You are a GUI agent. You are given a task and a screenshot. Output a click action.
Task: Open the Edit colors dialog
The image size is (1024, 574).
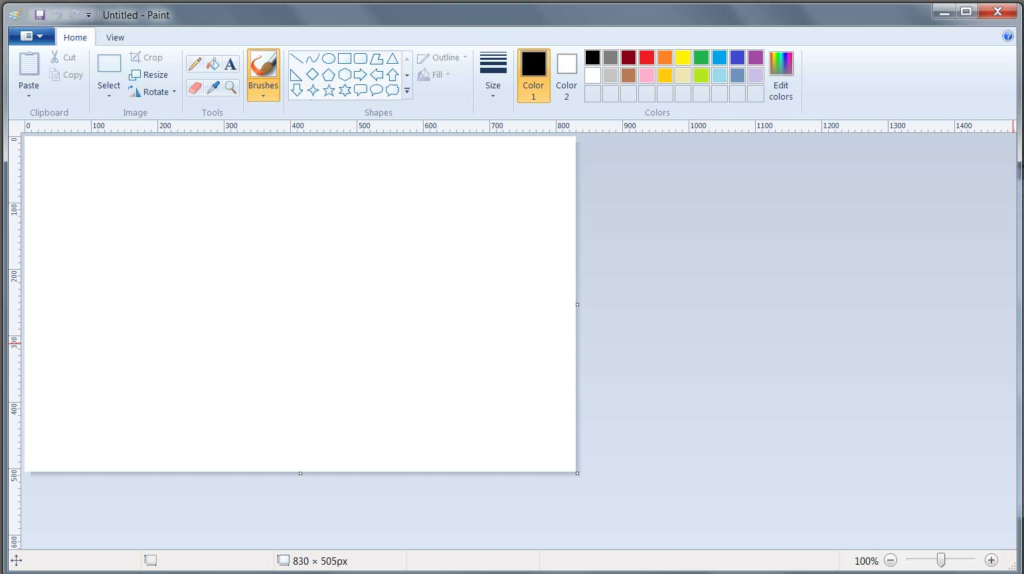[780, 75]
